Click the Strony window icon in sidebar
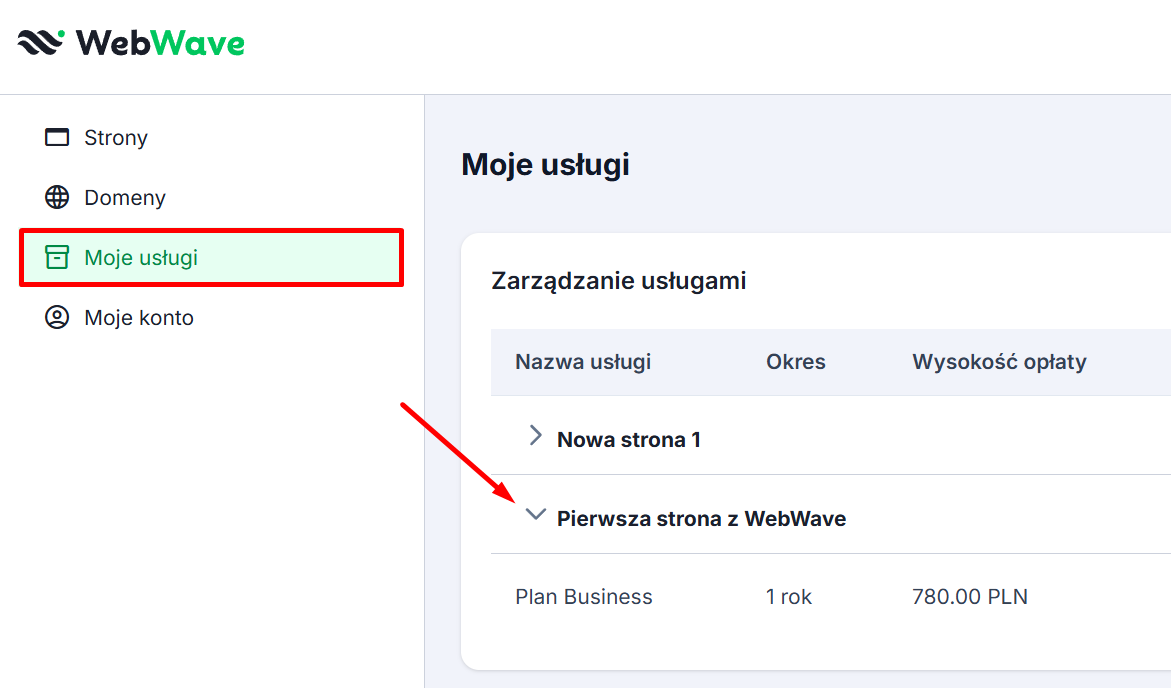This screenshot has height=688, width=1171. pos(57,137)
